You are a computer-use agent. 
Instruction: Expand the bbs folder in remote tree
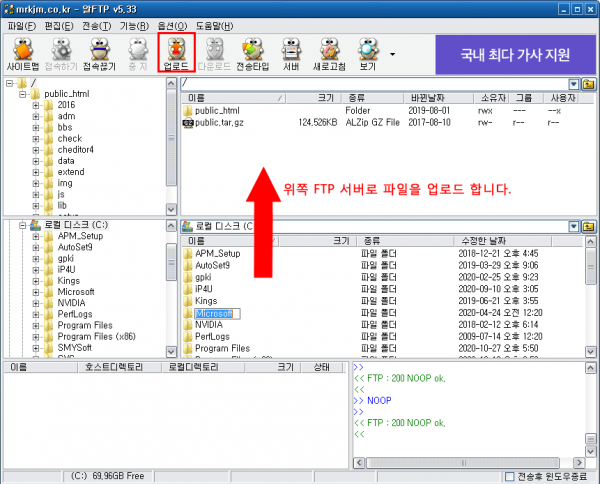click(36, 127)
